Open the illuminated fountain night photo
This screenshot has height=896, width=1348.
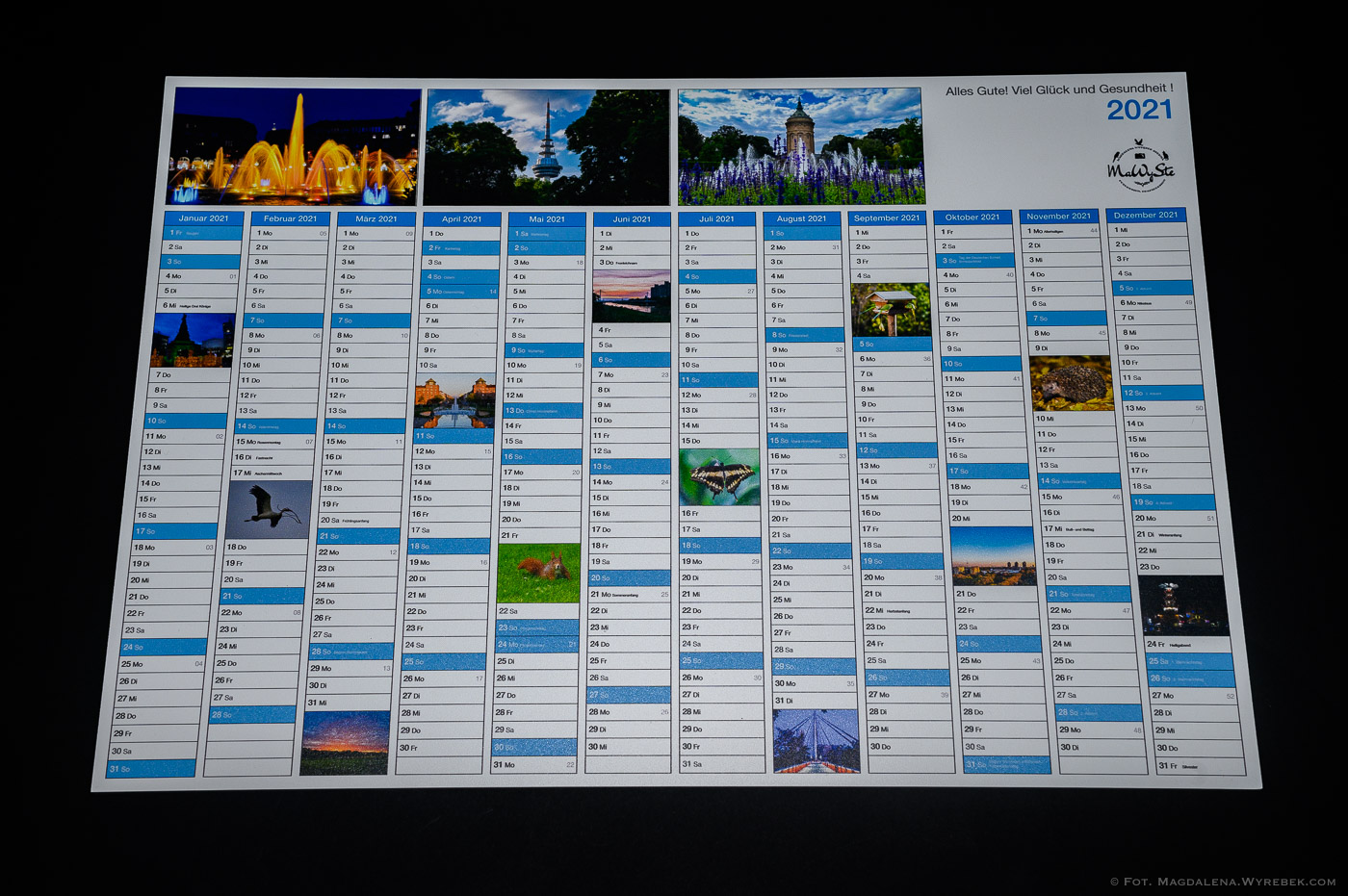click(296, 146)
